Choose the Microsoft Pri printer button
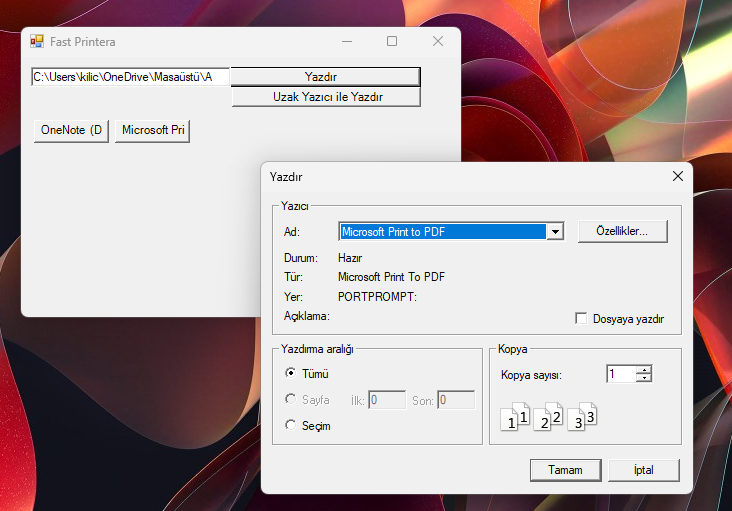The height and width of the screenshot is (511, 732). pyautogui.click(x=153, y=130)
